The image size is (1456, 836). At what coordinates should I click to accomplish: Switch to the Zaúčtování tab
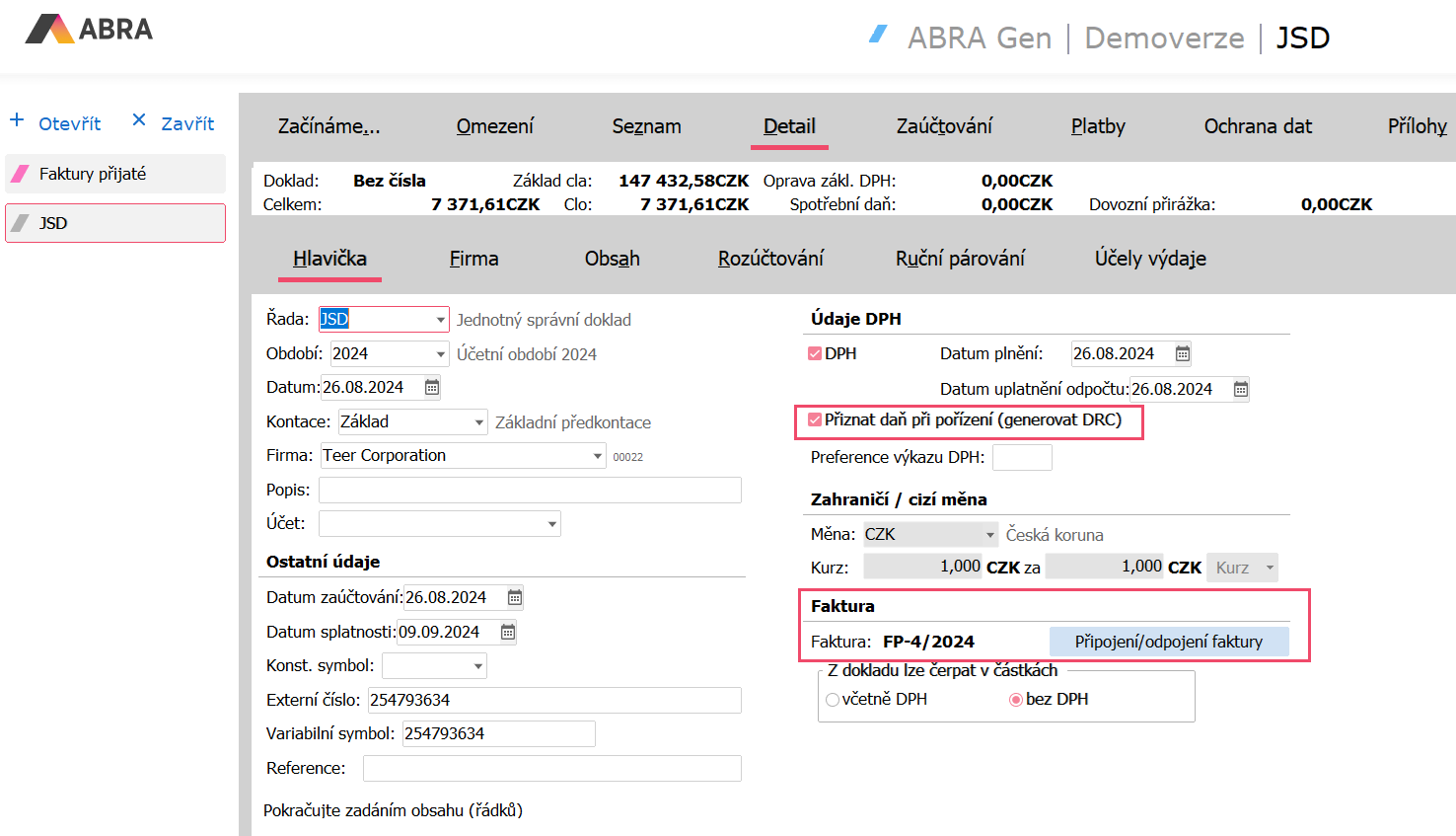click(x=944, y=126)
